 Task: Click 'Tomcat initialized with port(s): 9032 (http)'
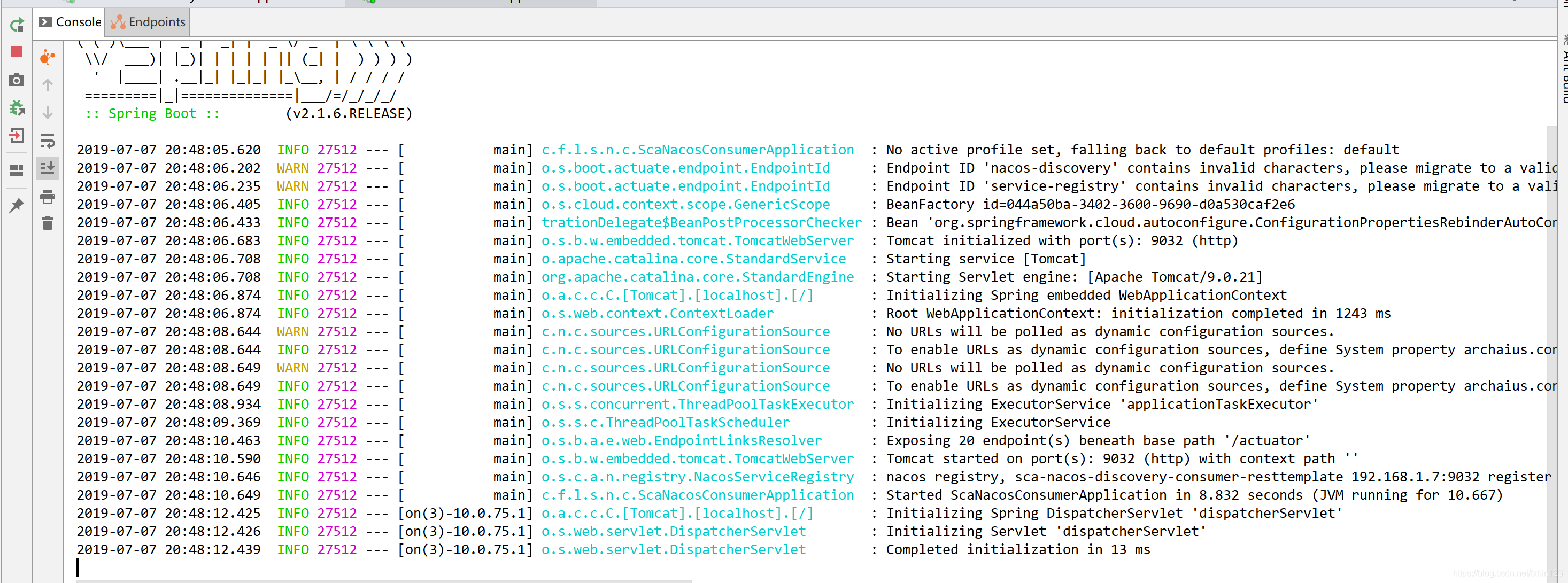[1062, 241]
